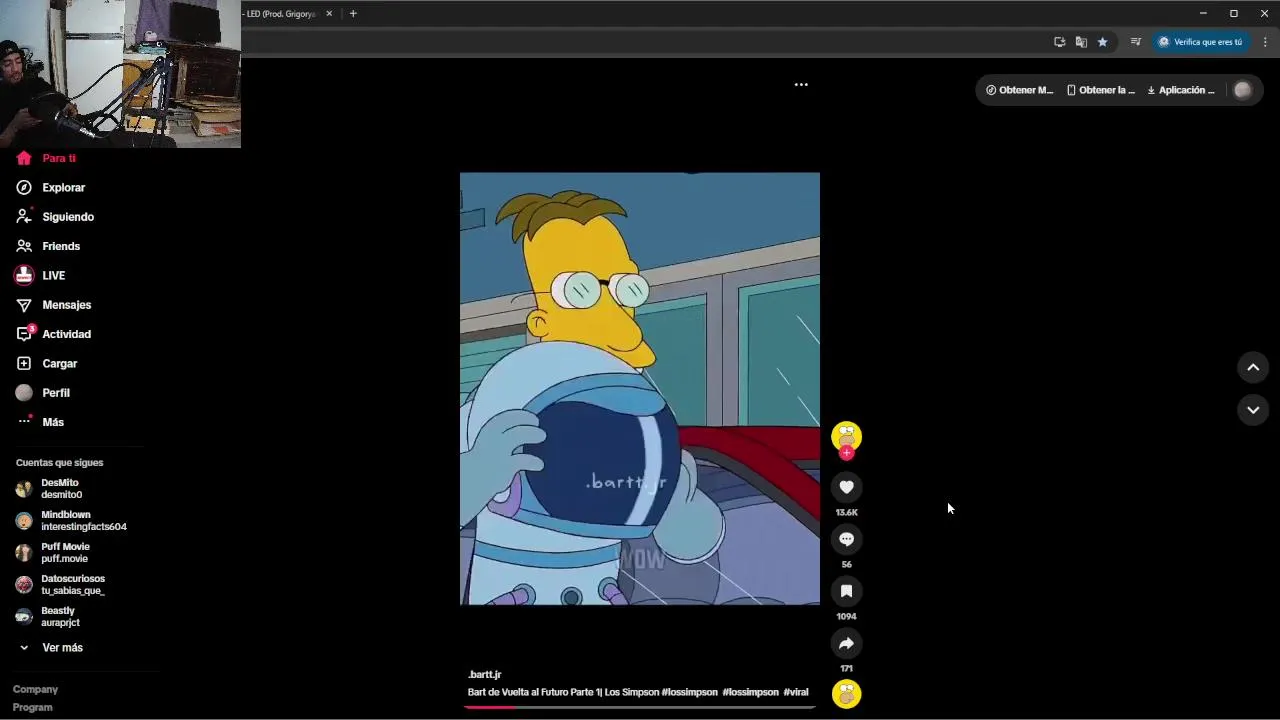Viewport: 1280px width, 720px height.
Task: Click the Más three-dots icon
Action: 24,421
